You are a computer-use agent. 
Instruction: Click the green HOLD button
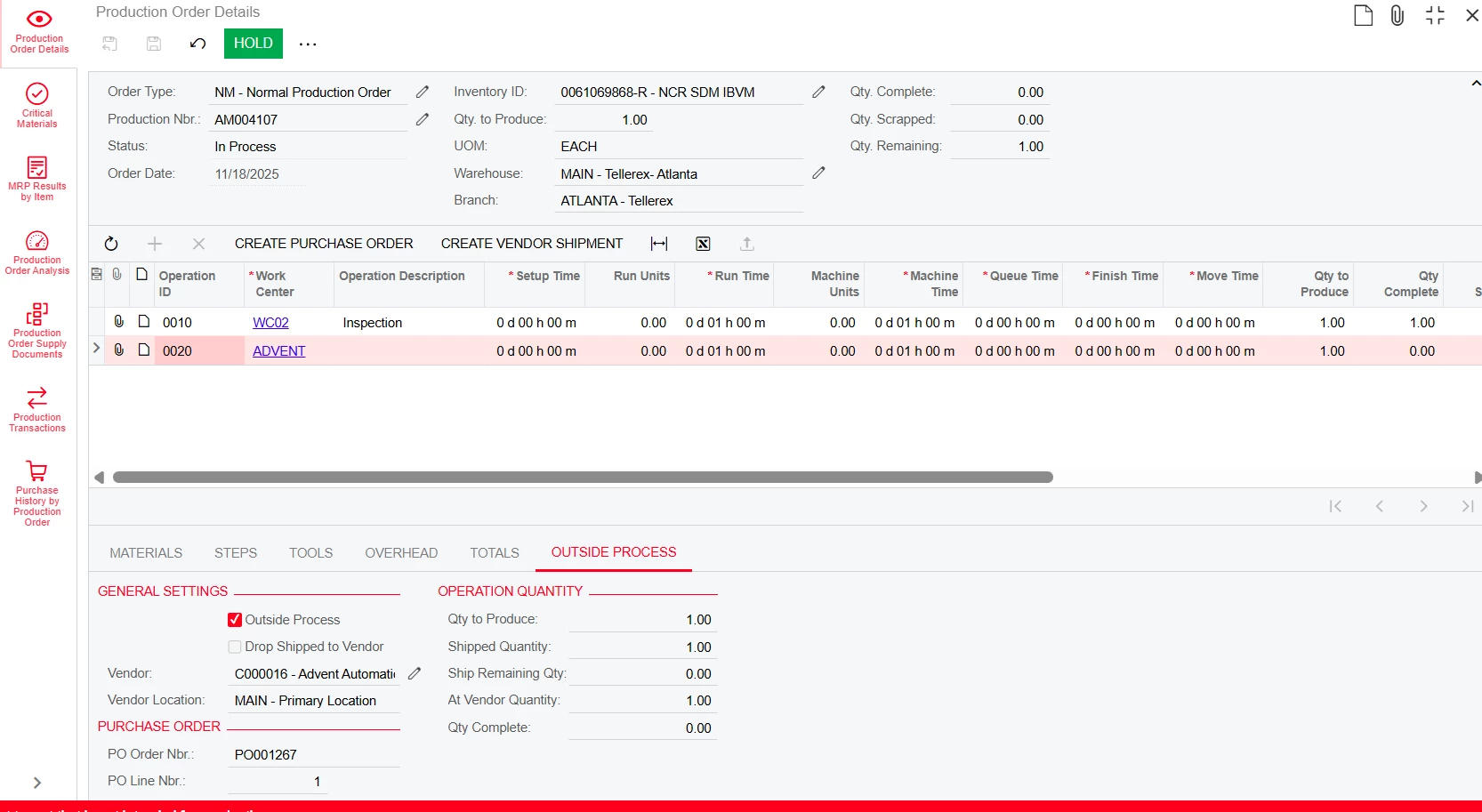pyautogui.click(x=254, y=44)
